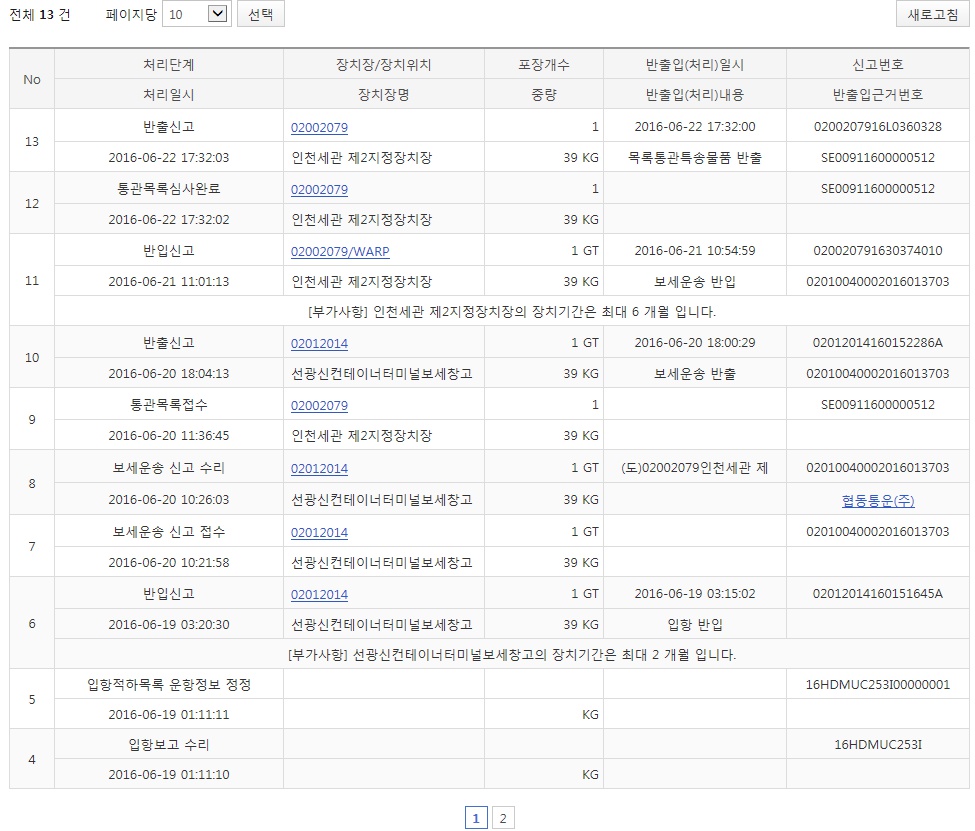975x831 pixels.
Task: Open 02012014 link for 보세운송 신고 접수
Action: 319,532
